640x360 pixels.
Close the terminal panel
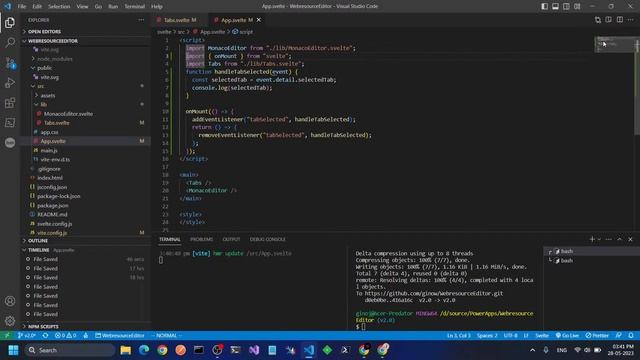[x=630, y=239]
